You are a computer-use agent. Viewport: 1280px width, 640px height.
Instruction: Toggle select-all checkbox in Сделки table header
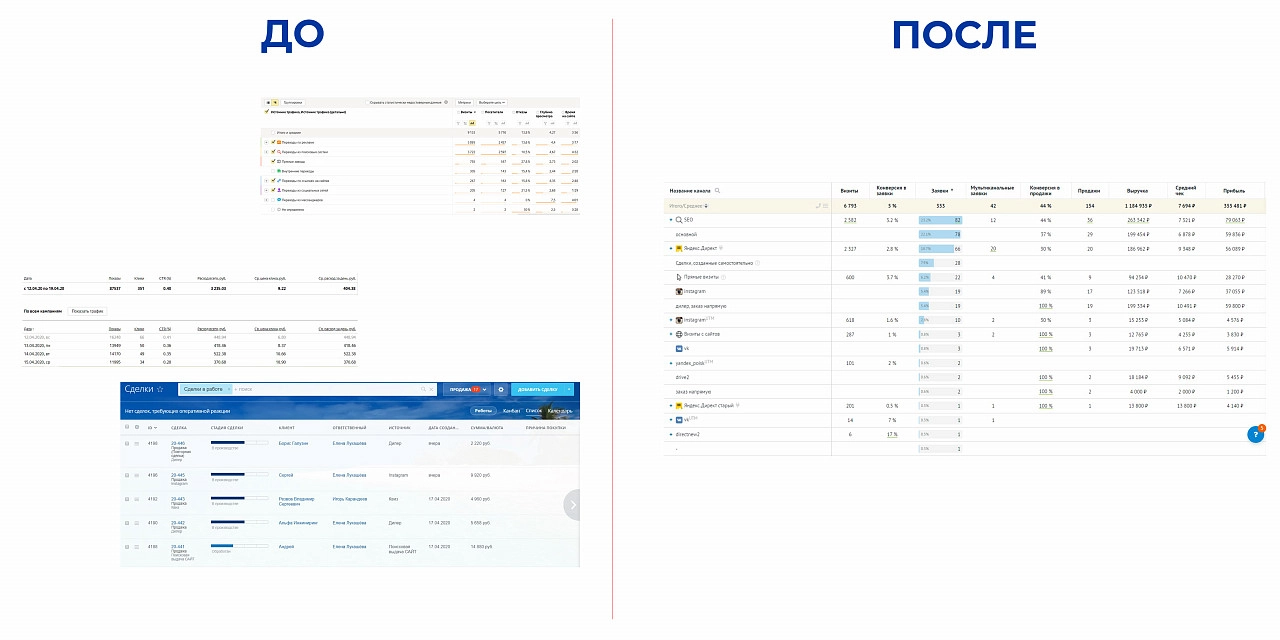[x=127, y=427]
